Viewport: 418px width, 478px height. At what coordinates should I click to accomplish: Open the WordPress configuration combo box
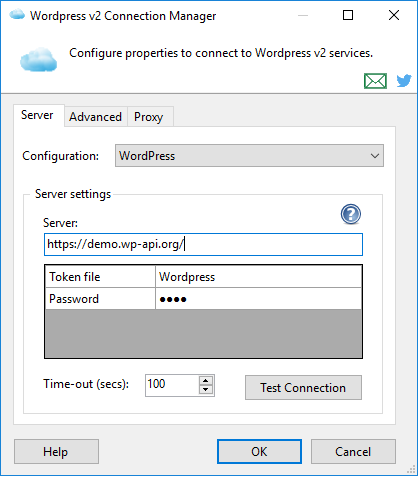249,156
